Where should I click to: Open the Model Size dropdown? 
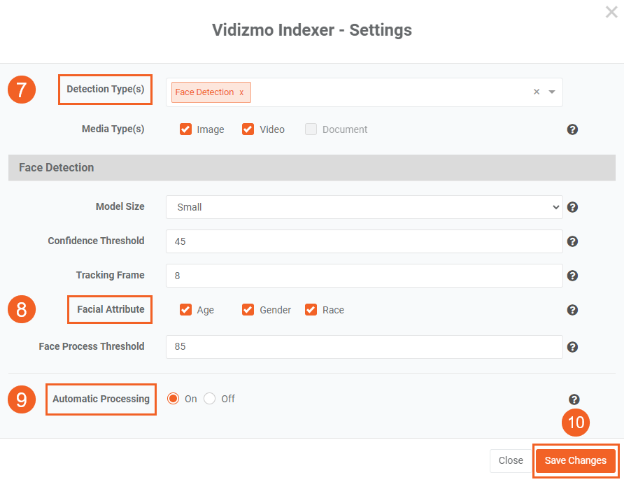pos(364,207)
